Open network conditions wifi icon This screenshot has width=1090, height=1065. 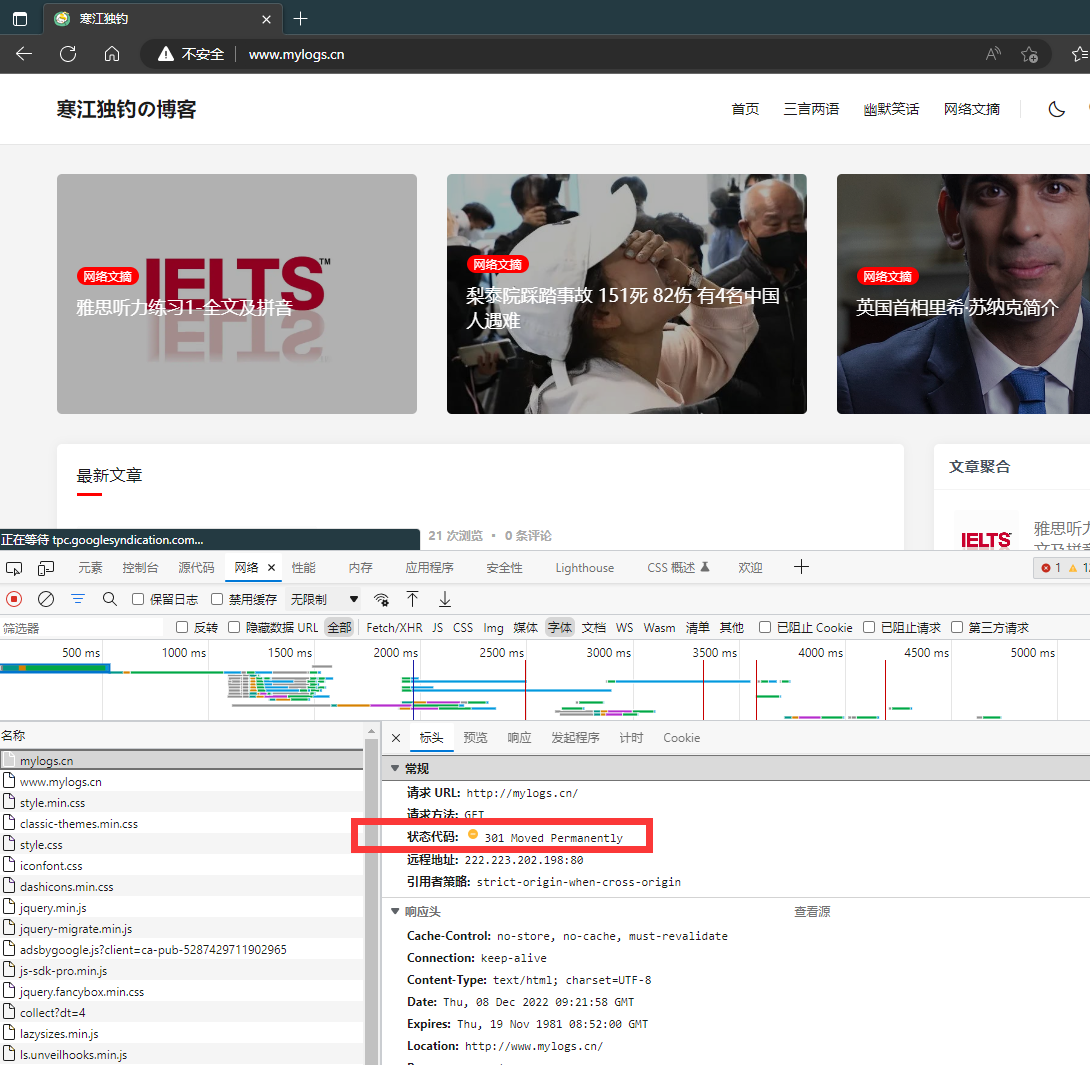pos(382,599)
